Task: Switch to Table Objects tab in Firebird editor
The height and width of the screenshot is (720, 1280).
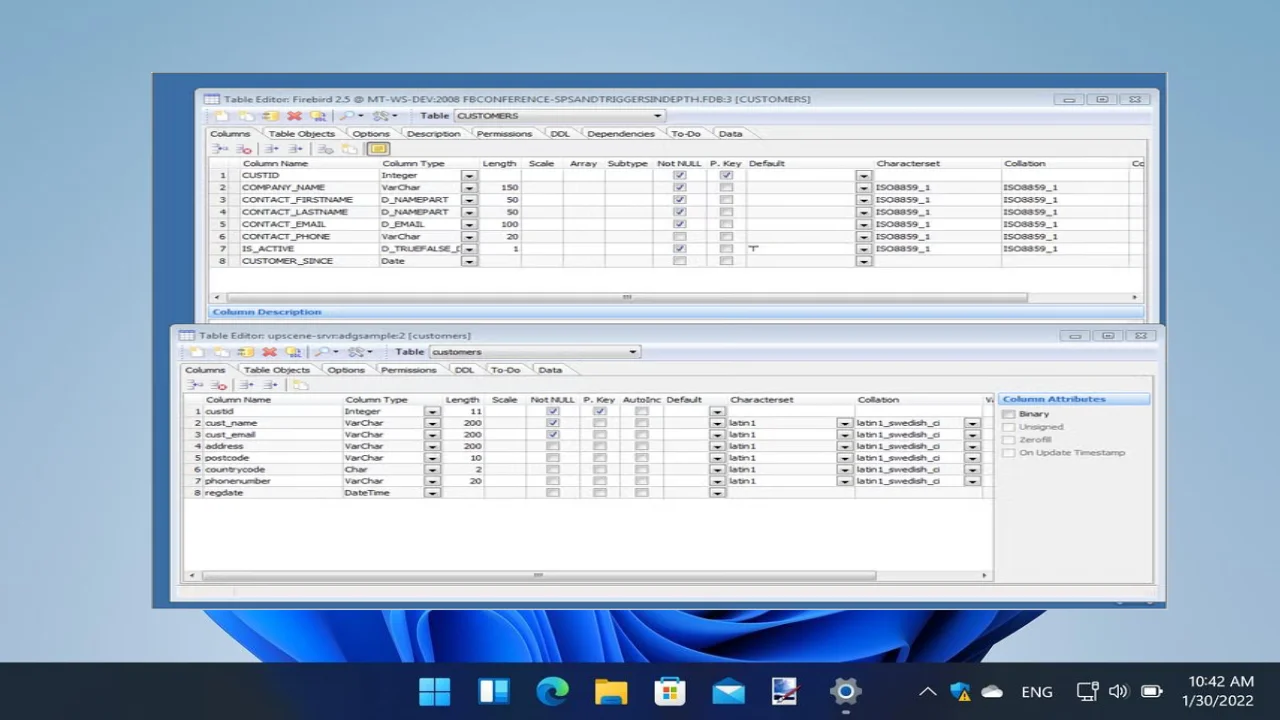Action: tap(302, 133)
